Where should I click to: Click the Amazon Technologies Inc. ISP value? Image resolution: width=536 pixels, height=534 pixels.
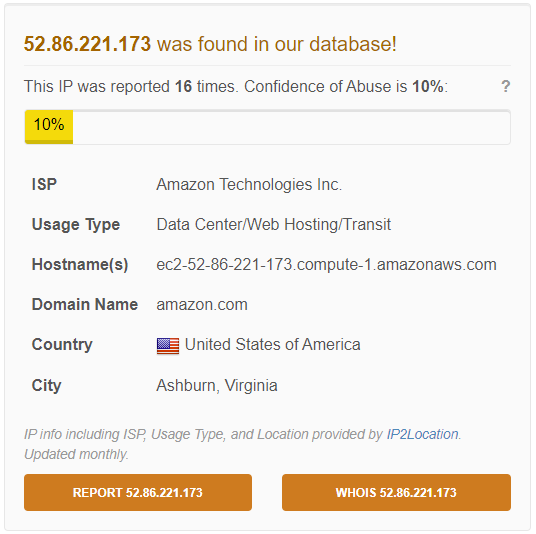click(249, 185)
